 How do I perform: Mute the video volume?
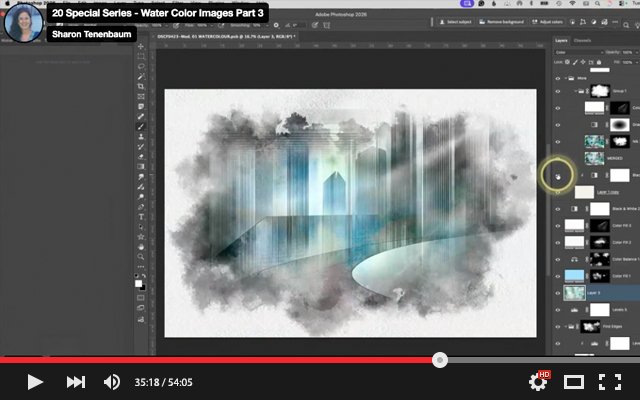coord(111,382)
